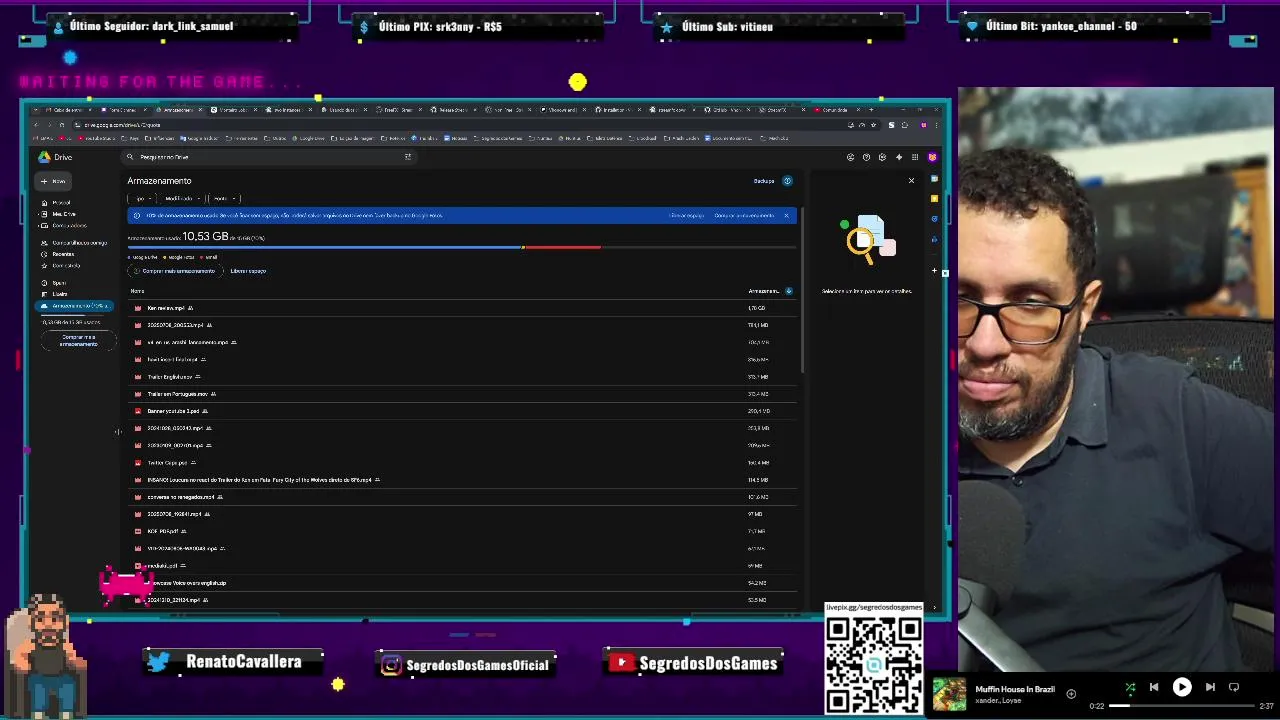Click the Muffin House album art thumbnail
1280x720 pixels.
click(949, 694)
